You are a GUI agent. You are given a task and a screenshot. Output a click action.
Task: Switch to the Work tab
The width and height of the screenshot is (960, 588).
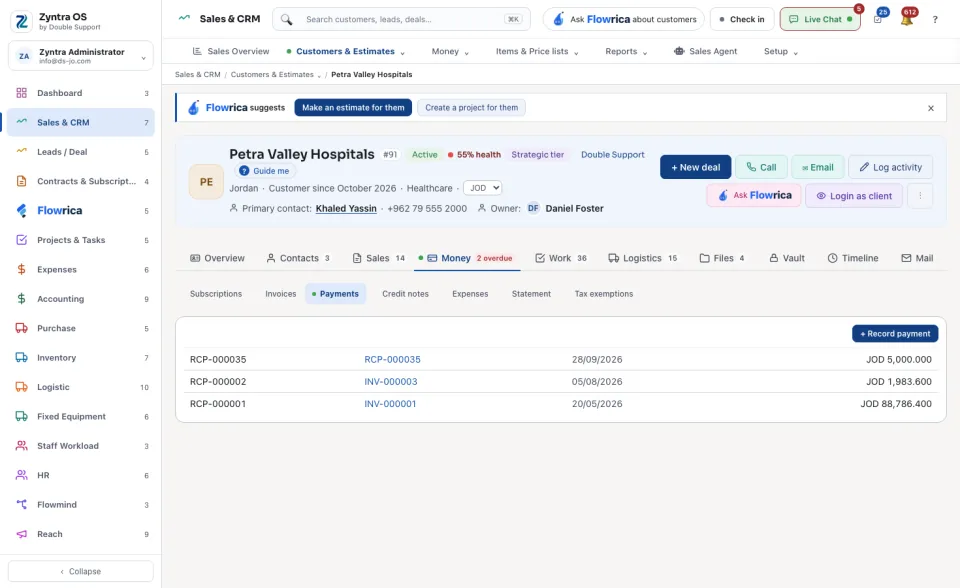click(561, 258)
